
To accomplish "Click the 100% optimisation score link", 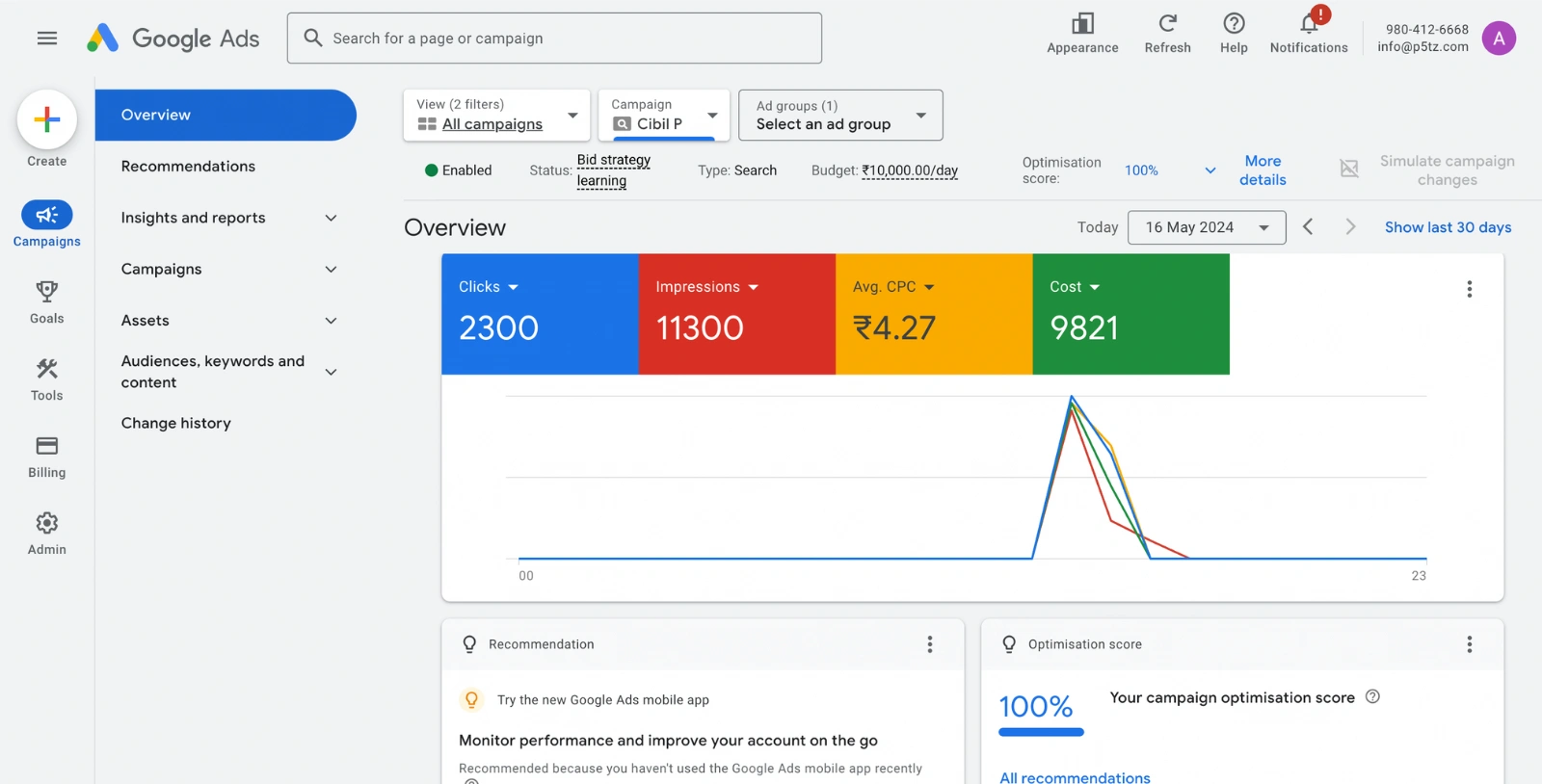I will click(x=1141, y=170).
